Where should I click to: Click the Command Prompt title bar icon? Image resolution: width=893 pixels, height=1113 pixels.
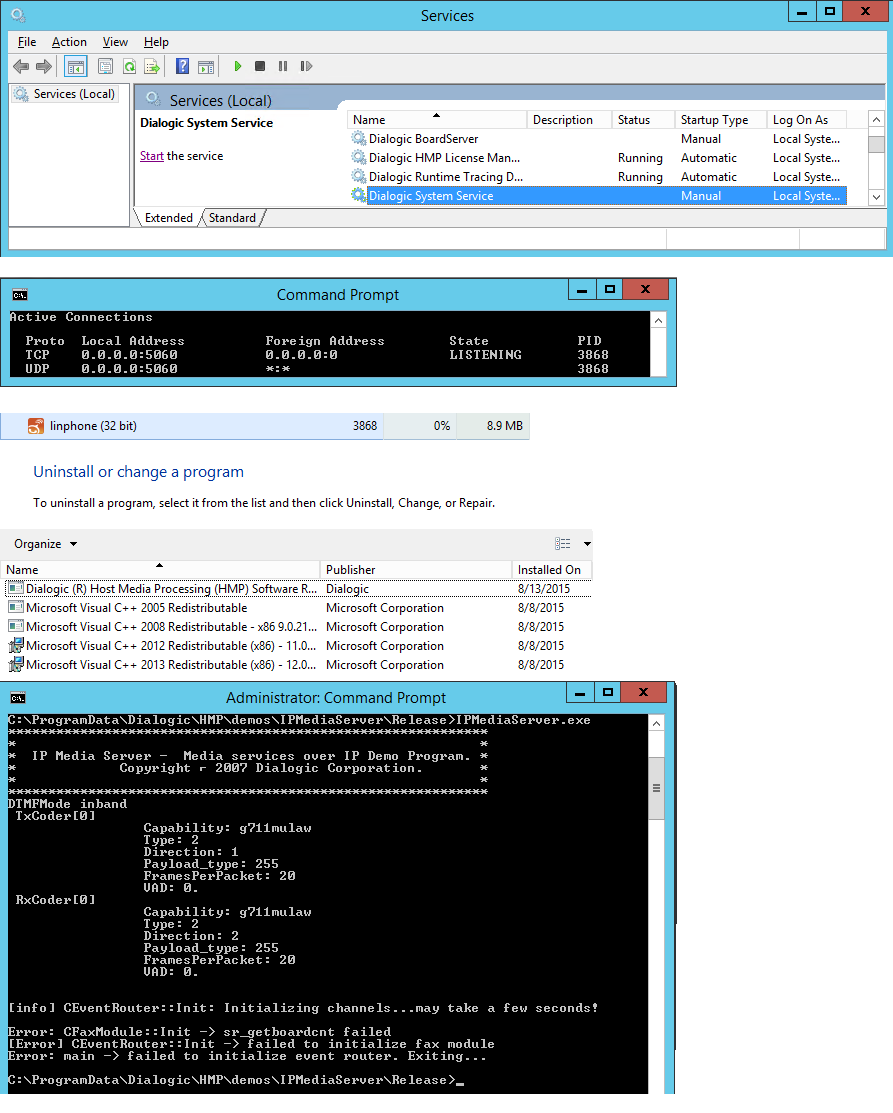click(x=20, y=295)
